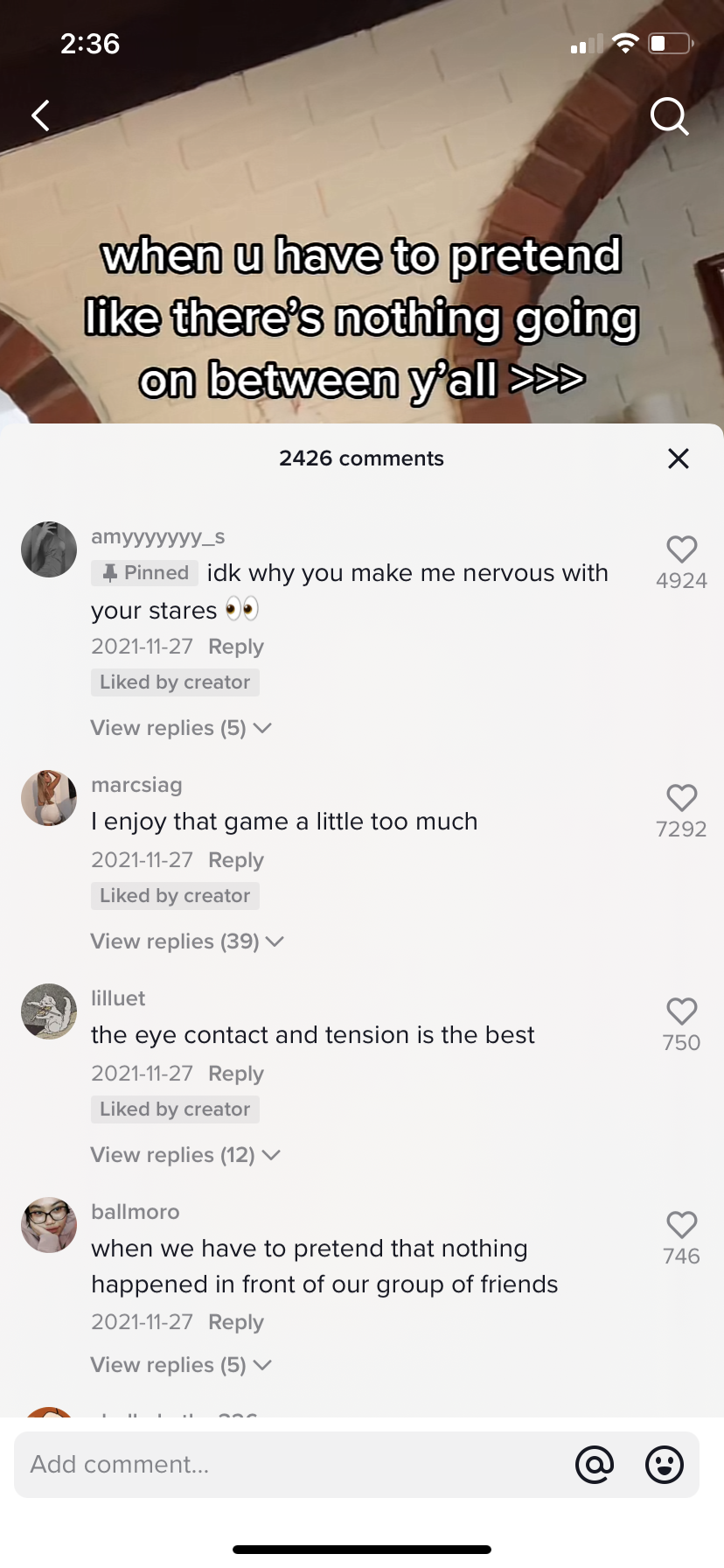
Task: Like marcsiag's comment with heart
Action: tap(682, 798)
